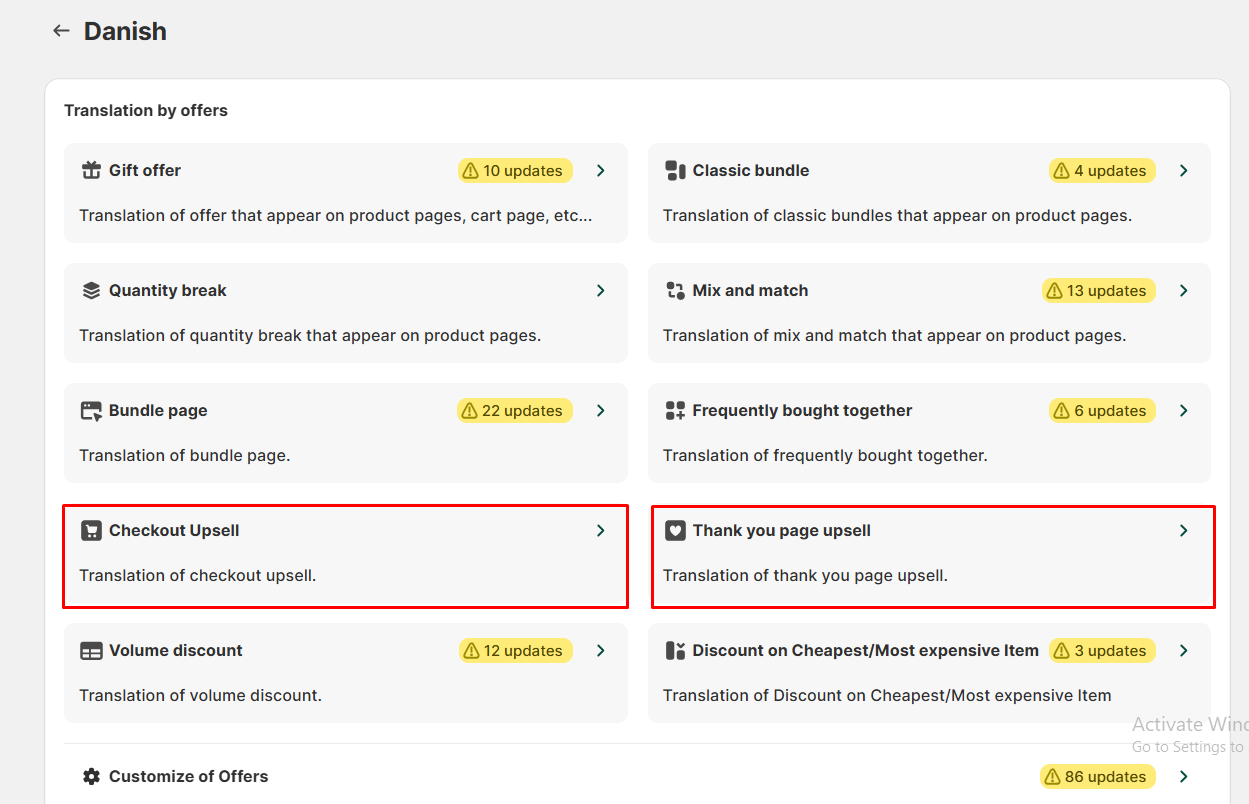Screen dimensions: 1249x804
Task: Click the back arrow beside Danish
Action: point(61,30)
